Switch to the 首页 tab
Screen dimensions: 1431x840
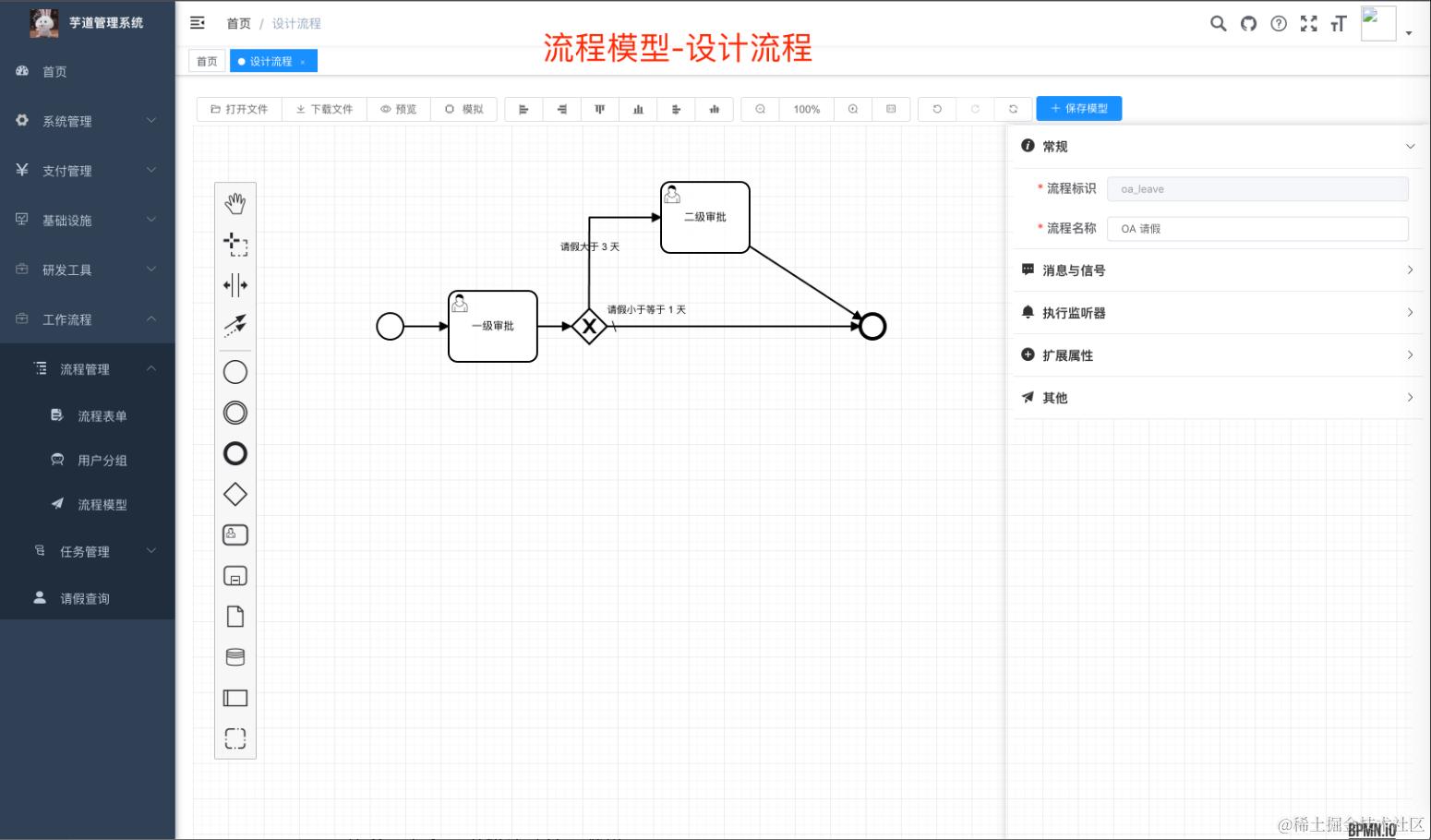tap(207, 61)
